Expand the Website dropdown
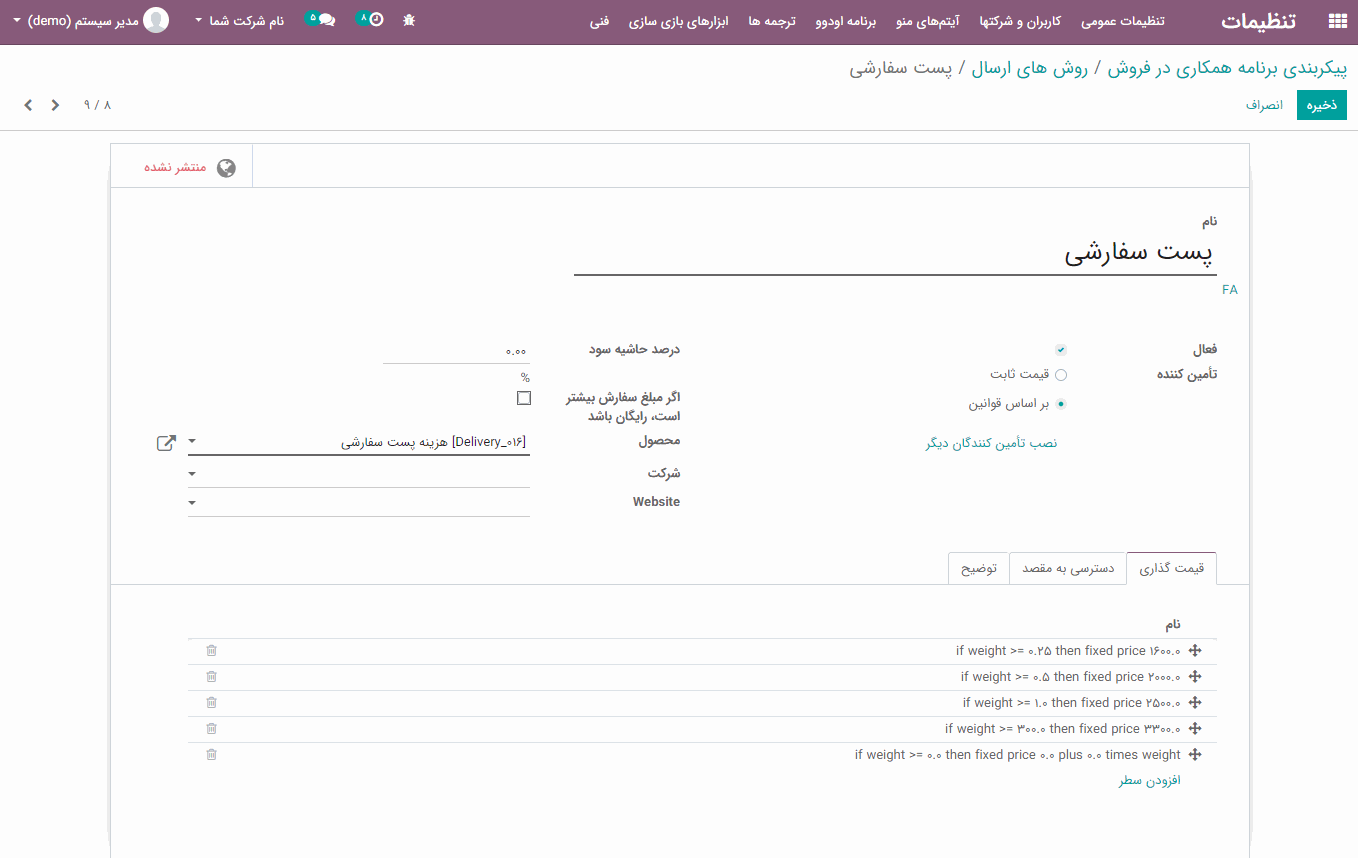 [x=193, y=503]
